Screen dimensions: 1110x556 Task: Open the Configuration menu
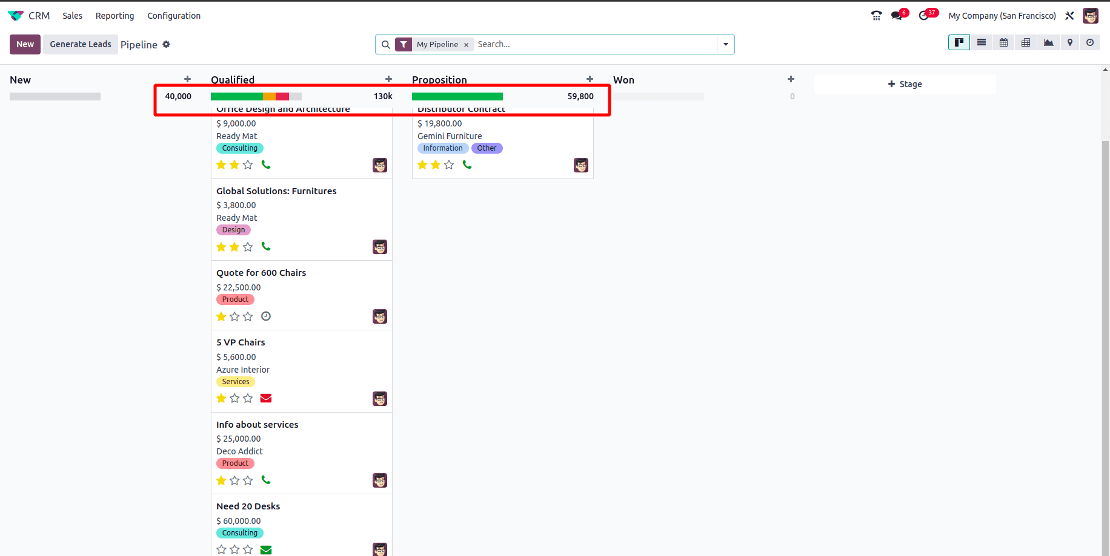pos(174,16)
